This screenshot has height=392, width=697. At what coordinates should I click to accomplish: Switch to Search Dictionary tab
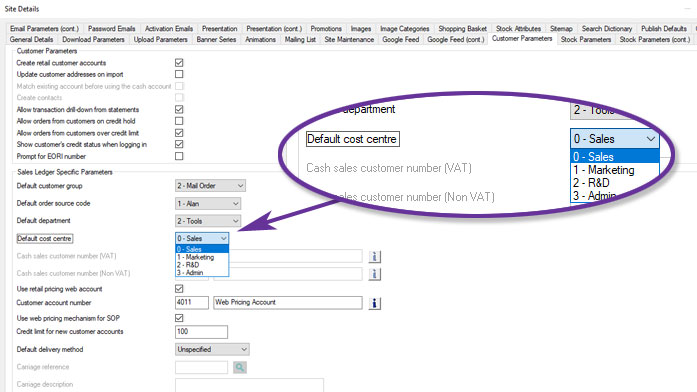(607, 28)
